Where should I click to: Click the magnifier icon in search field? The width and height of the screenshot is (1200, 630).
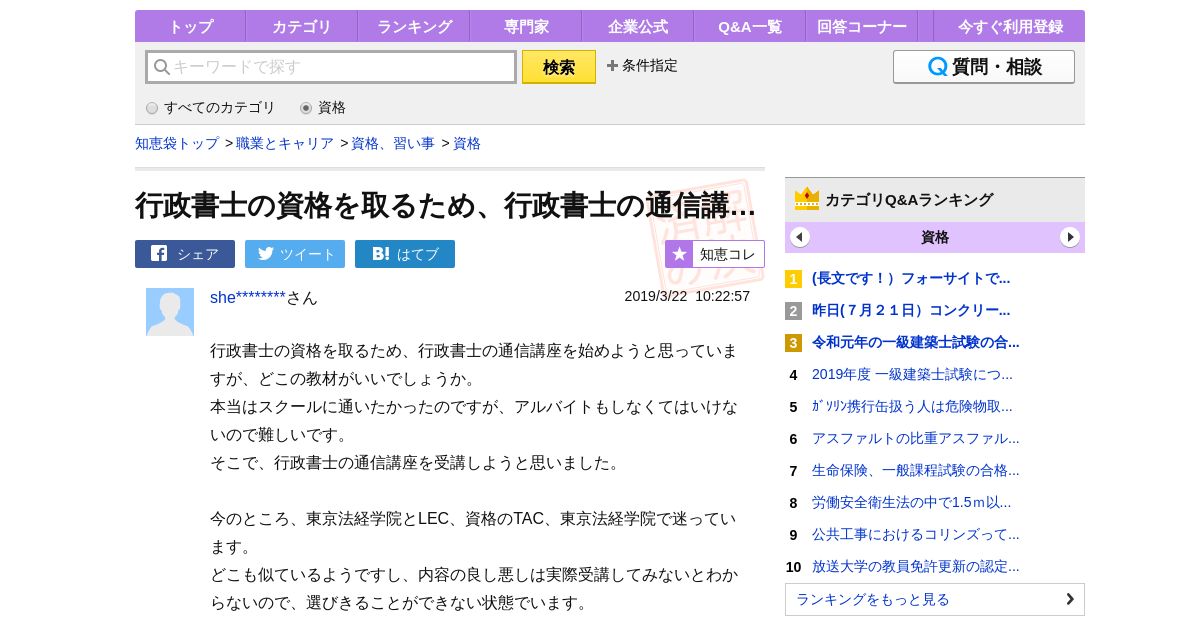tap(162, 67)
